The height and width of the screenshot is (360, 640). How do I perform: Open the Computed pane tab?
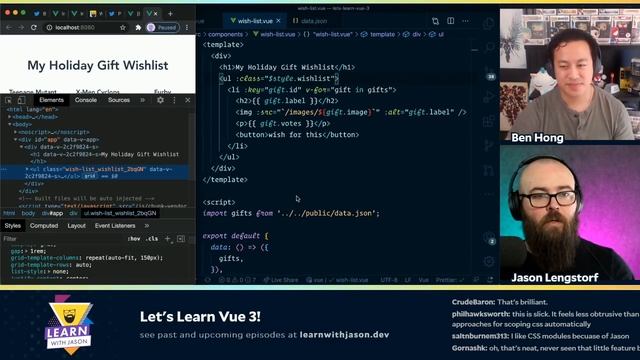44,226
